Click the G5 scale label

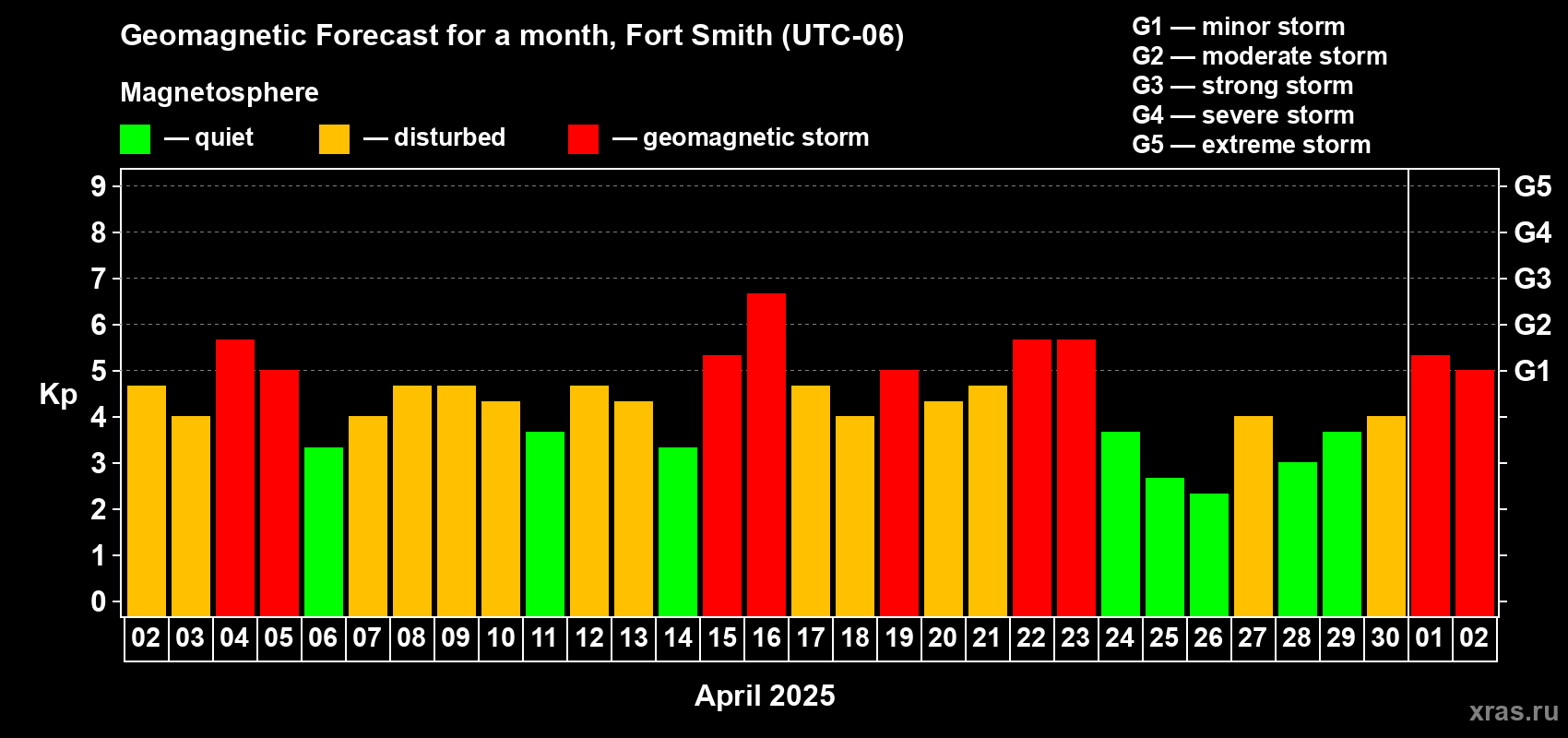pyautogui.click(x=1533, y=186)
